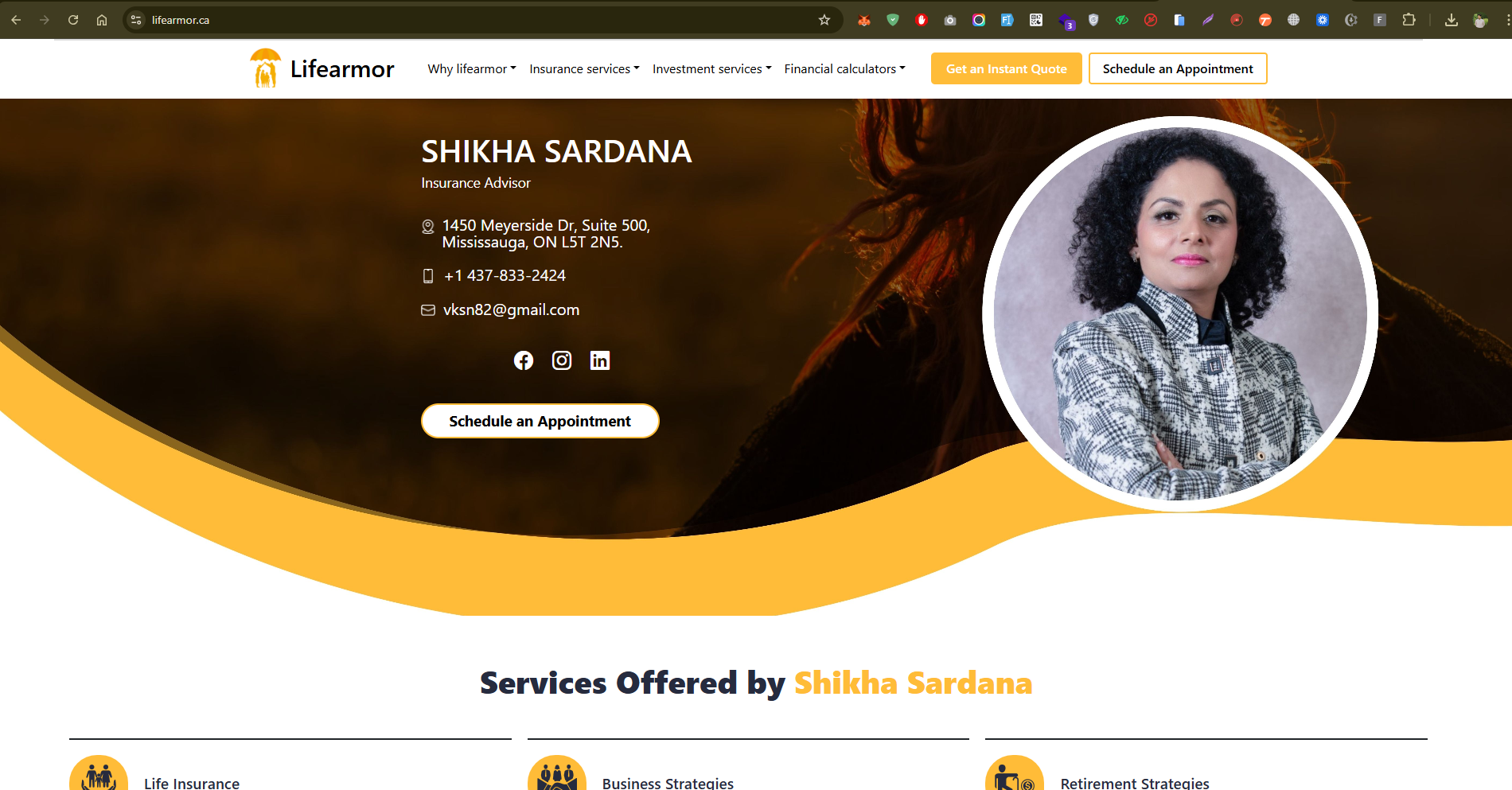This screenshot has width=1512, height=790.
Task: Bookmark this page with the star icon
Action: tap(824, 20)
